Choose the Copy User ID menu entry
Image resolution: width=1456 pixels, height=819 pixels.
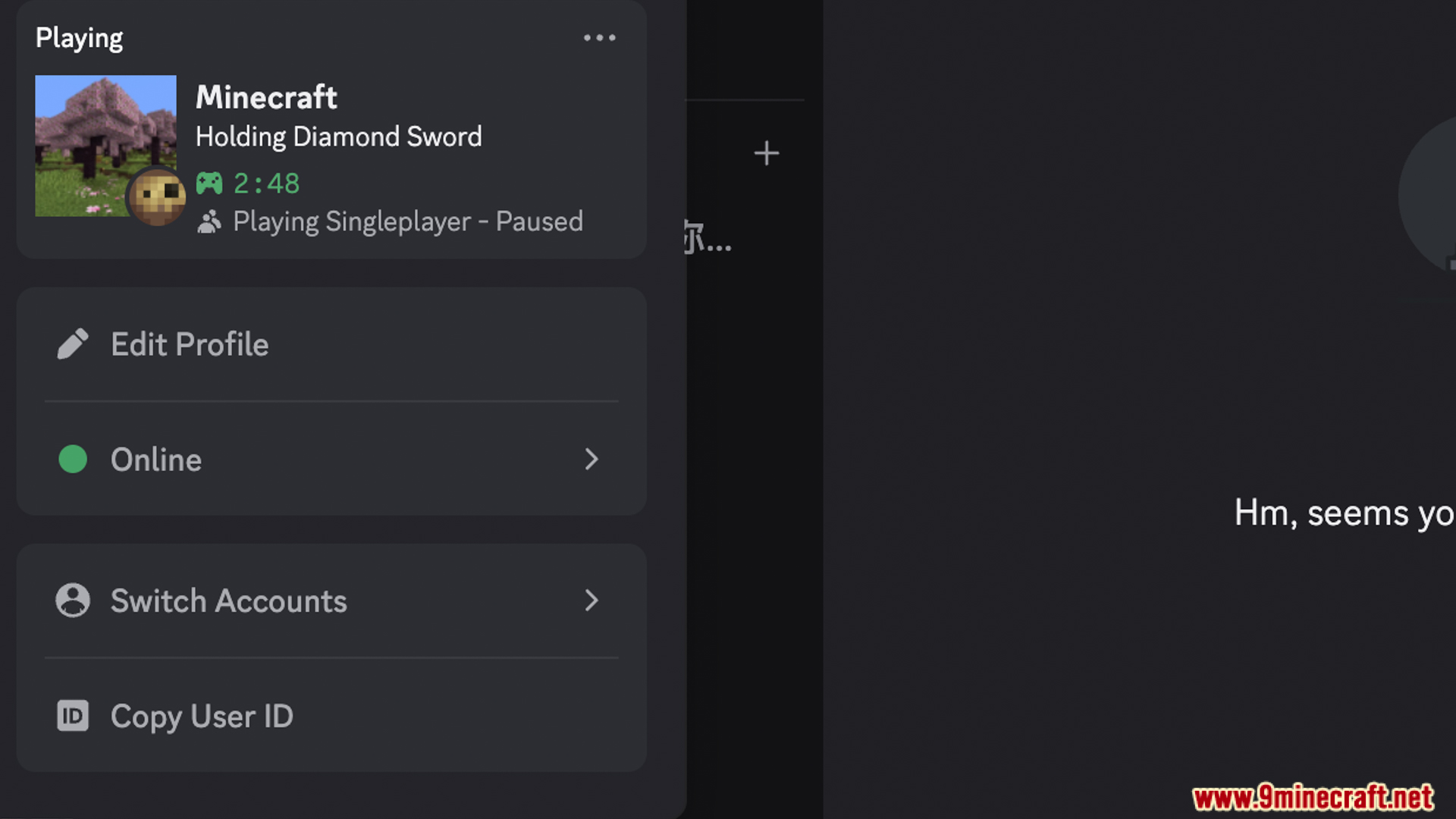tap(202, 716)
